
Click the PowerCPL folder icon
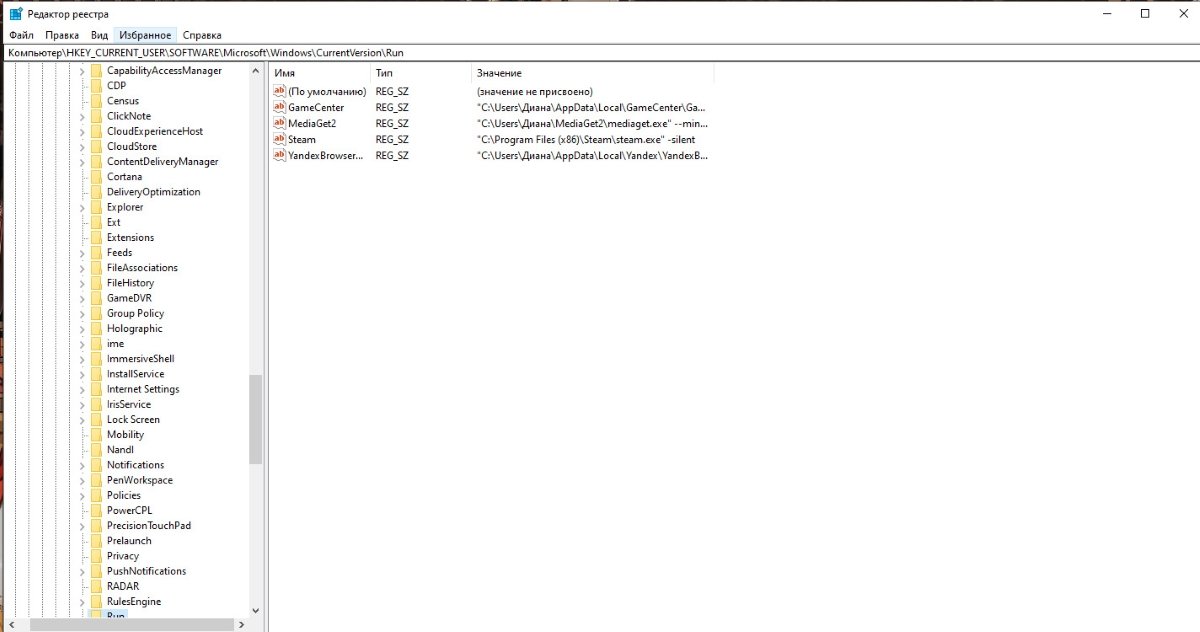coord(96,510)
